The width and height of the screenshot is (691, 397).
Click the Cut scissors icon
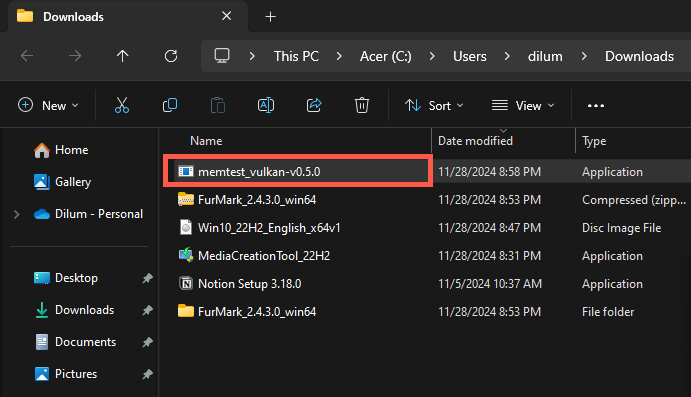coord(122,105)
